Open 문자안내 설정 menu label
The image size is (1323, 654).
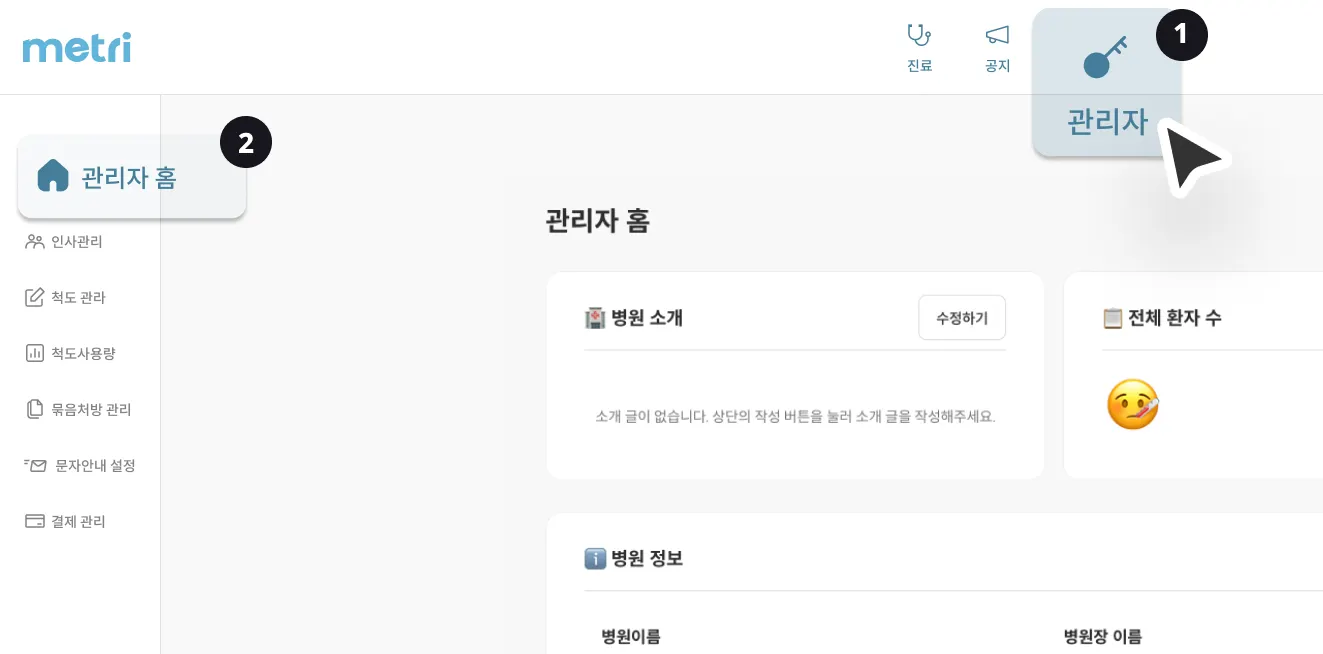point(95,465)
